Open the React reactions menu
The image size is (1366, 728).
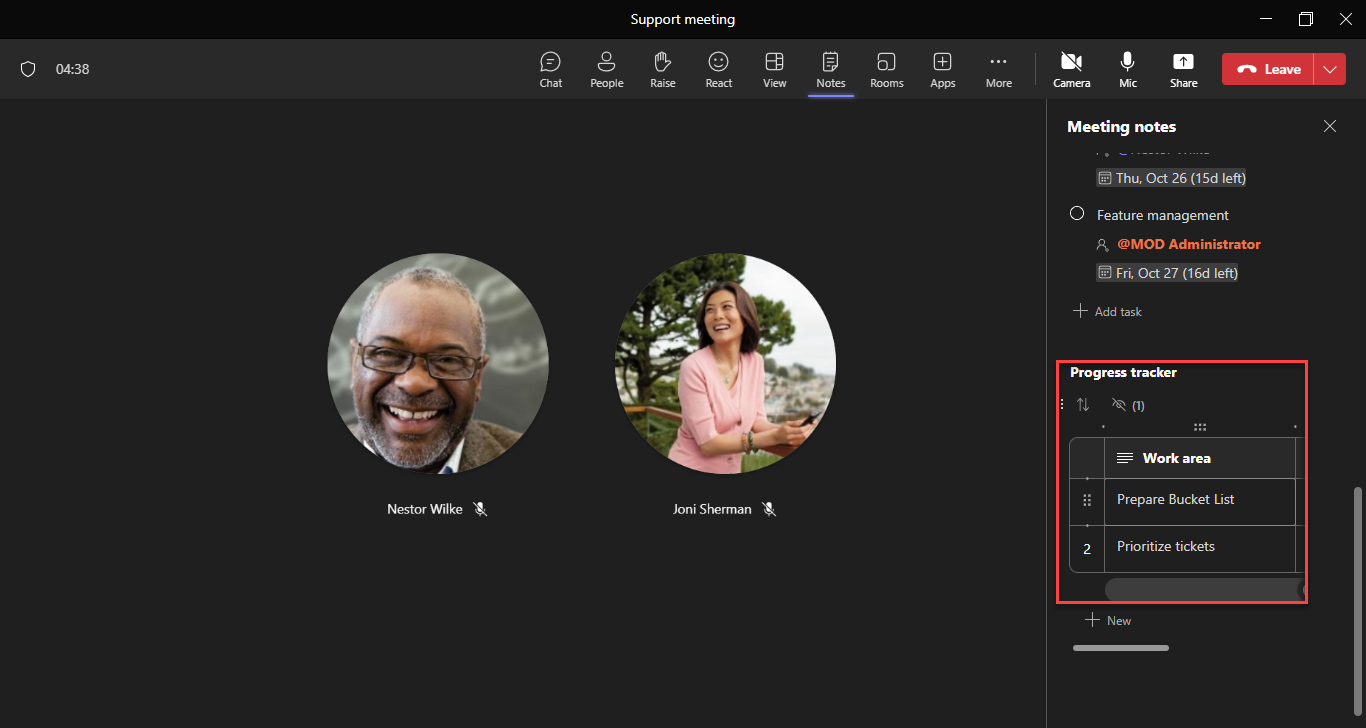(x=718, y=68)
